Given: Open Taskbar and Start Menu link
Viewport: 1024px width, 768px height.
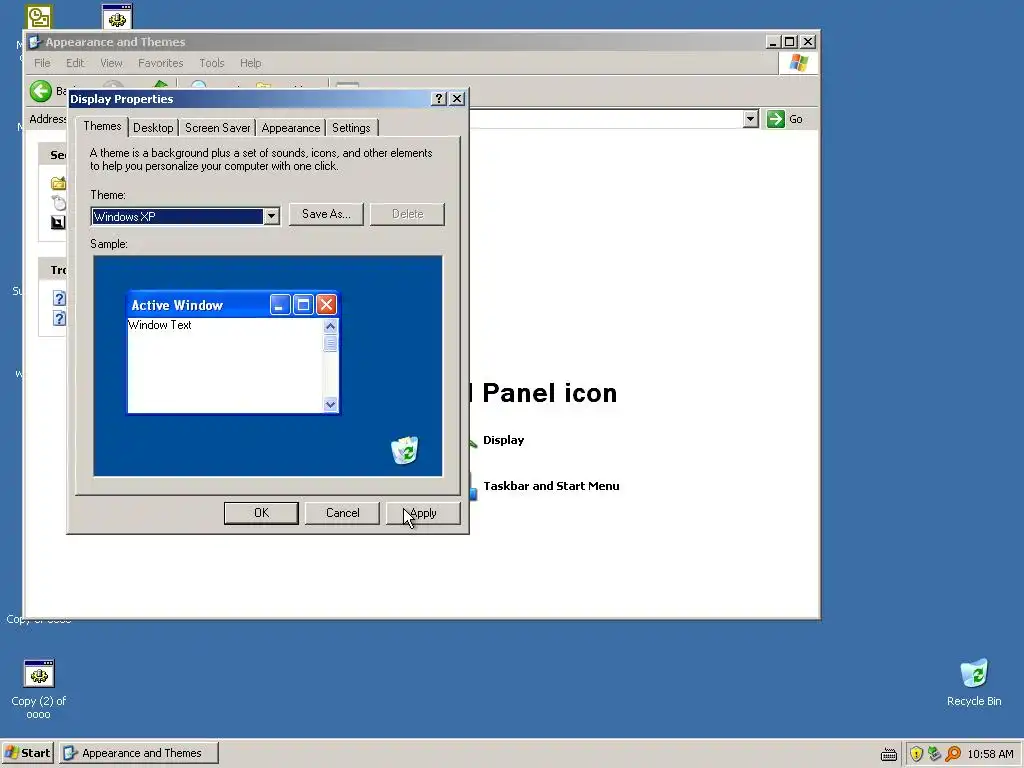Looking at the screenshot, I should (x=551, y=486).
